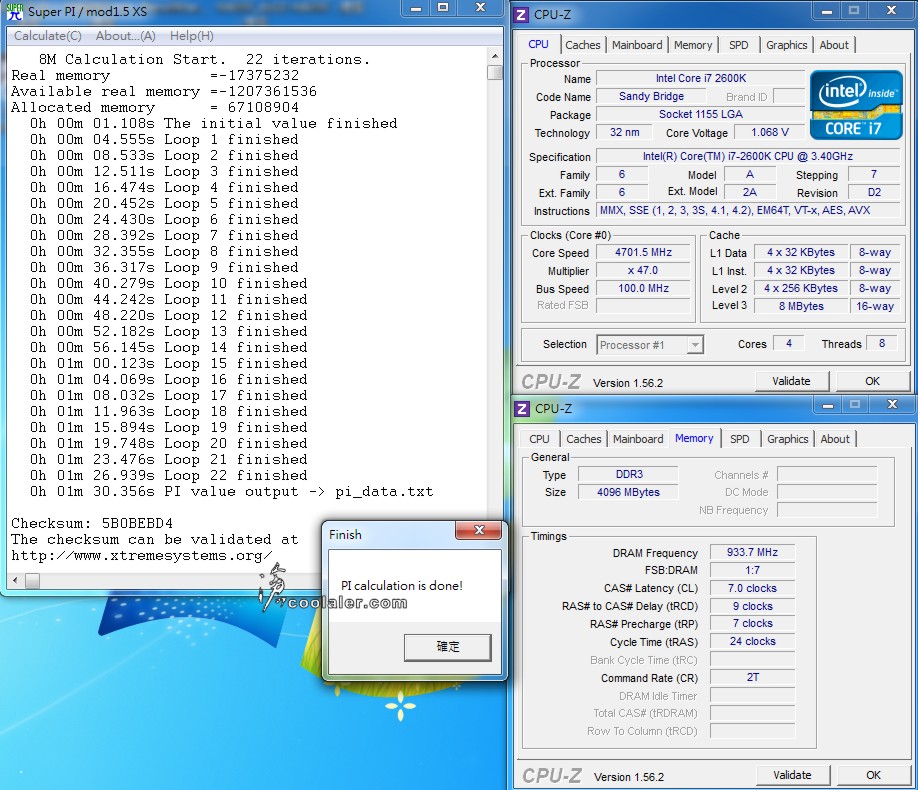Open the About...(A) menu in Super PI
The width and height of the screenshot is (918, 790).
(x=125, y=36)
